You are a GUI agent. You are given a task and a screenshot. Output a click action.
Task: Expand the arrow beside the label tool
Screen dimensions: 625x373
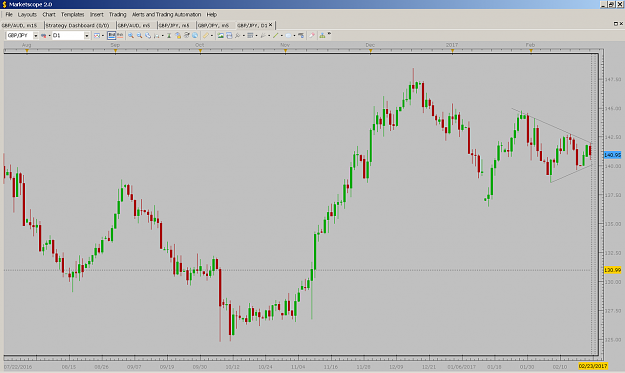(294, 35)
